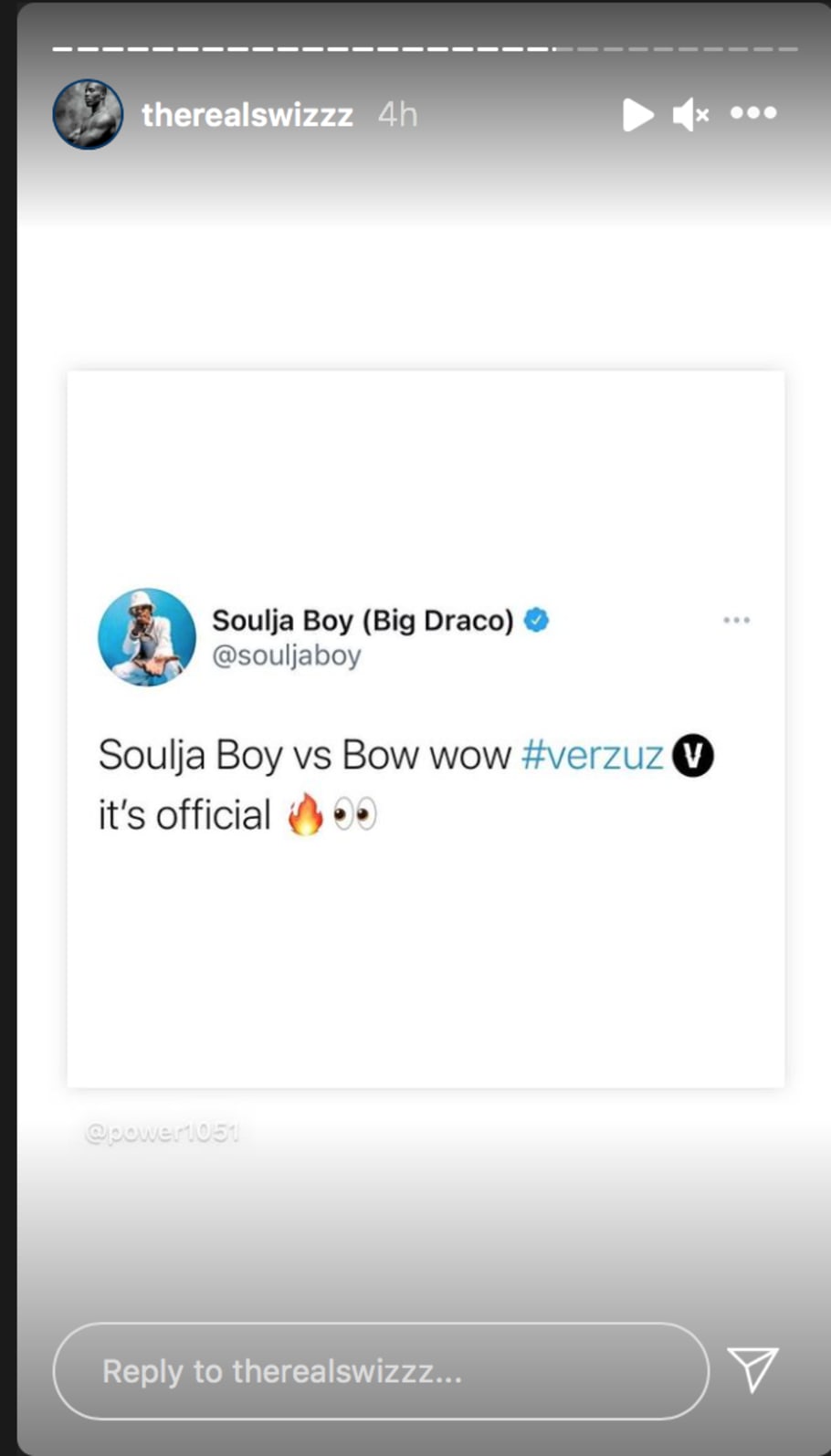
Task: Open story options three-dot menu
Action: [x=753, y=113]
